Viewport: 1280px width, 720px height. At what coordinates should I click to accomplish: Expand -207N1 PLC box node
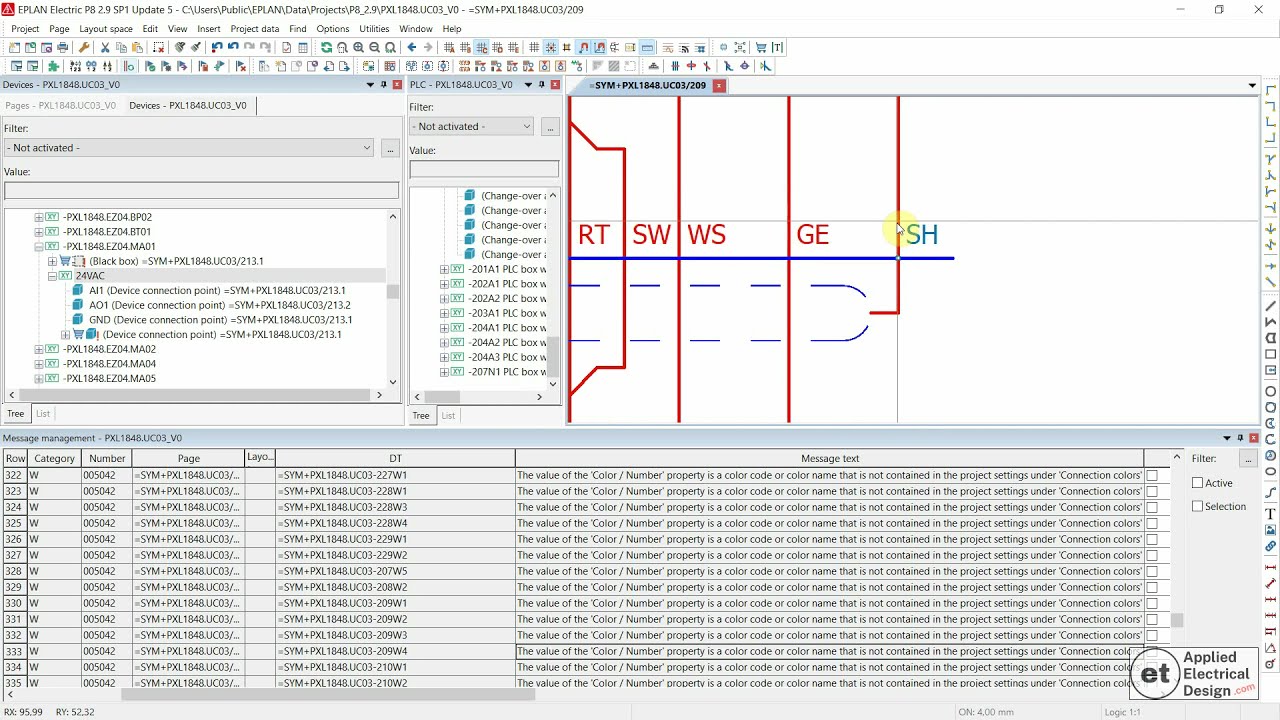click(x=444, y=372)
